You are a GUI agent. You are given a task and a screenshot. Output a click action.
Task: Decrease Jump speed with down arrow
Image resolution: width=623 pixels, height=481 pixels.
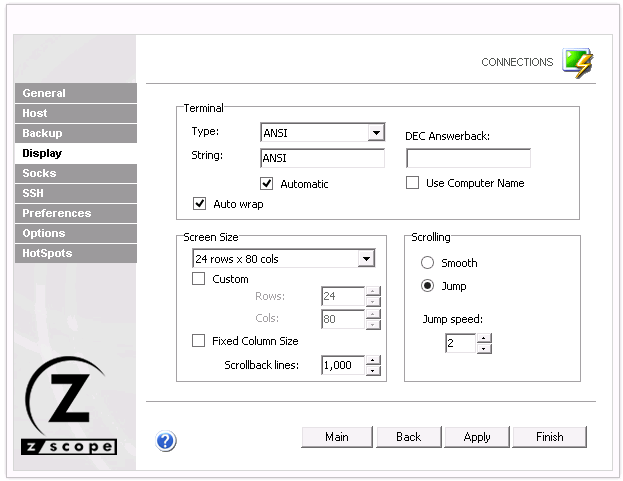click(484, 348)
